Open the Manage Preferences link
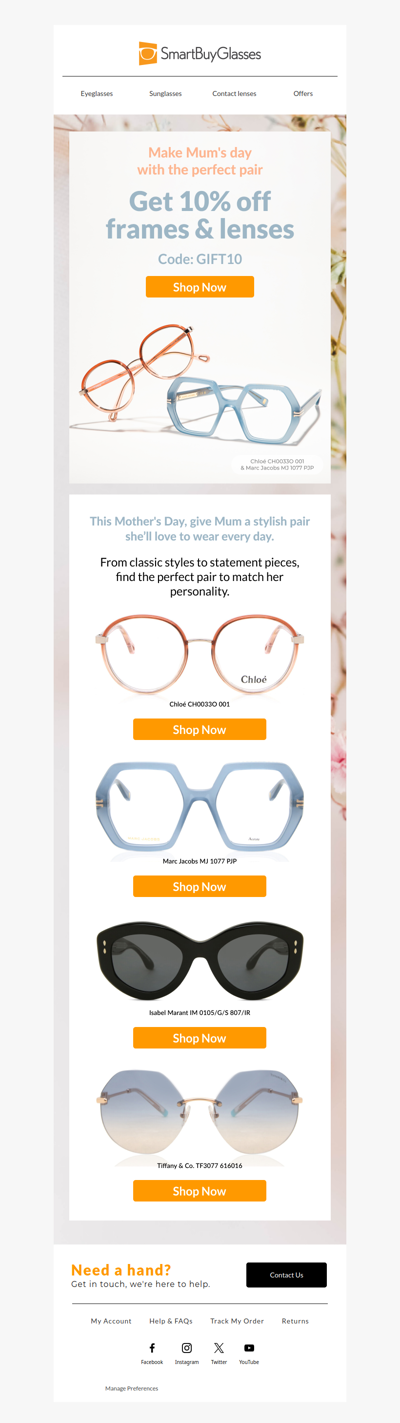Viewport: 400px width, 1423px height. 132,1388
